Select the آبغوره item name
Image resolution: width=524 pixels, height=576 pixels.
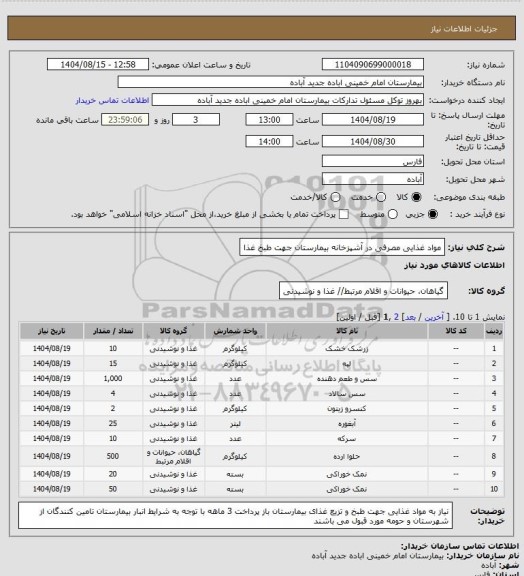click(x=347, y=424)
